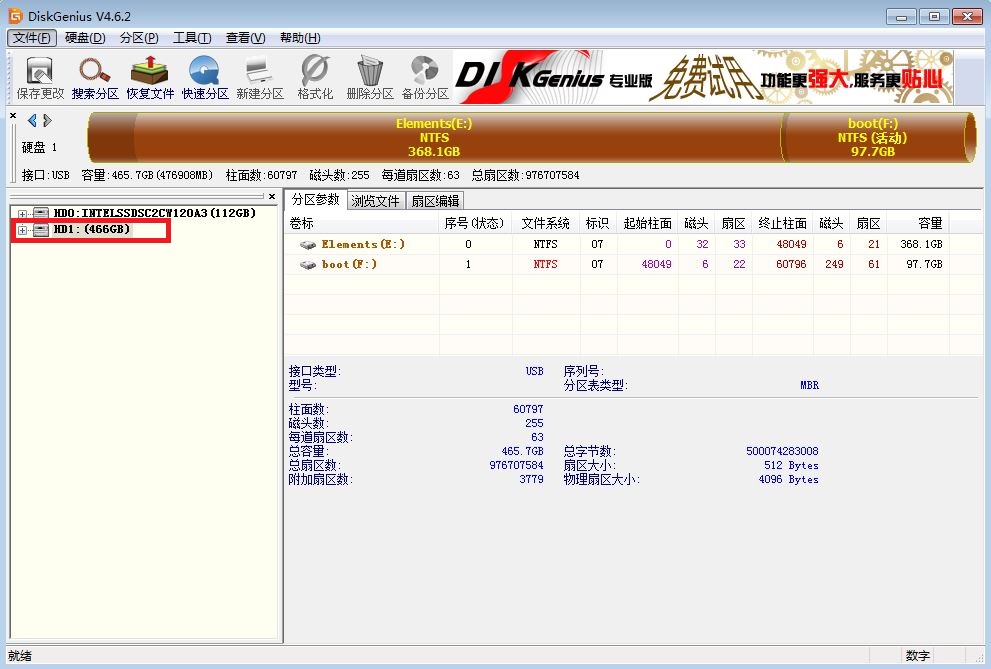The height and width of the screenshot is (669, 991).
Task: Switch to the 扇区编辑 tab
Action: click(434, 201)
